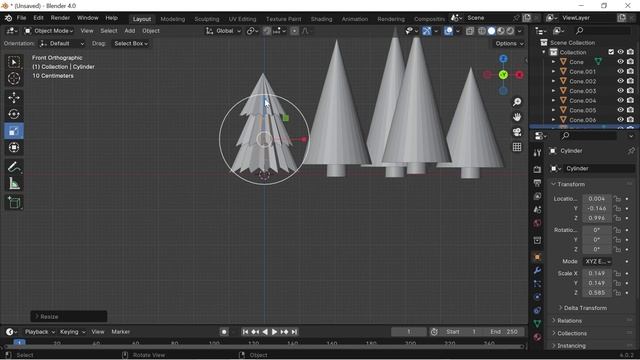The width and height of the screenshot is (640, 360).
Task: Click the green Y axis gizmo
Action: pyautogui.click(x=503, y=75)
